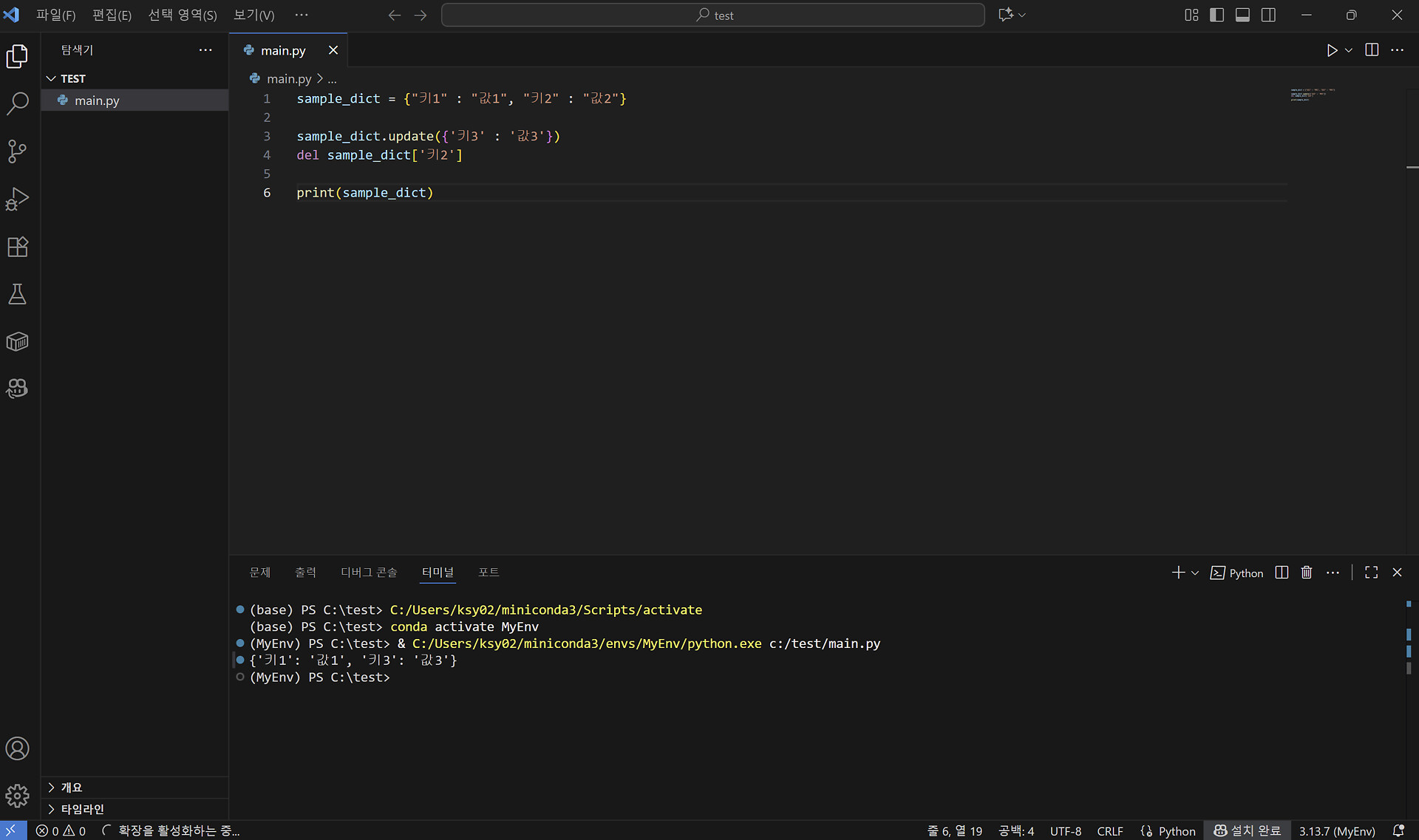Open new terminal launch profile dropdown
The width and height of the screenshot is (1419, 840).
1195,573
